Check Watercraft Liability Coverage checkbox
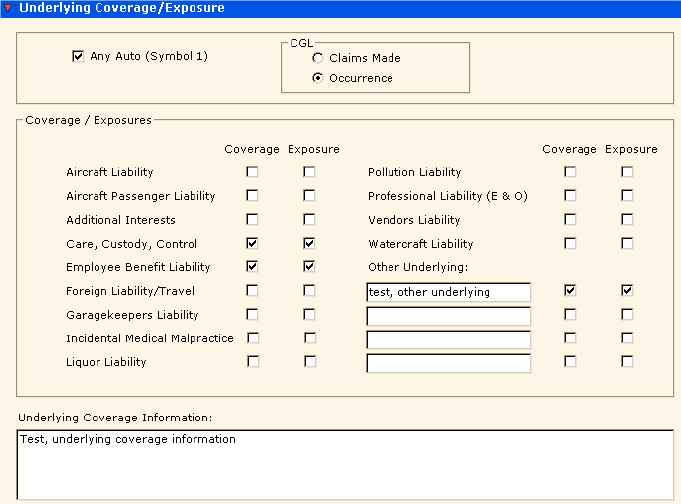The height and width of the screenshot is (504, 681). click(x=570, y=243)
